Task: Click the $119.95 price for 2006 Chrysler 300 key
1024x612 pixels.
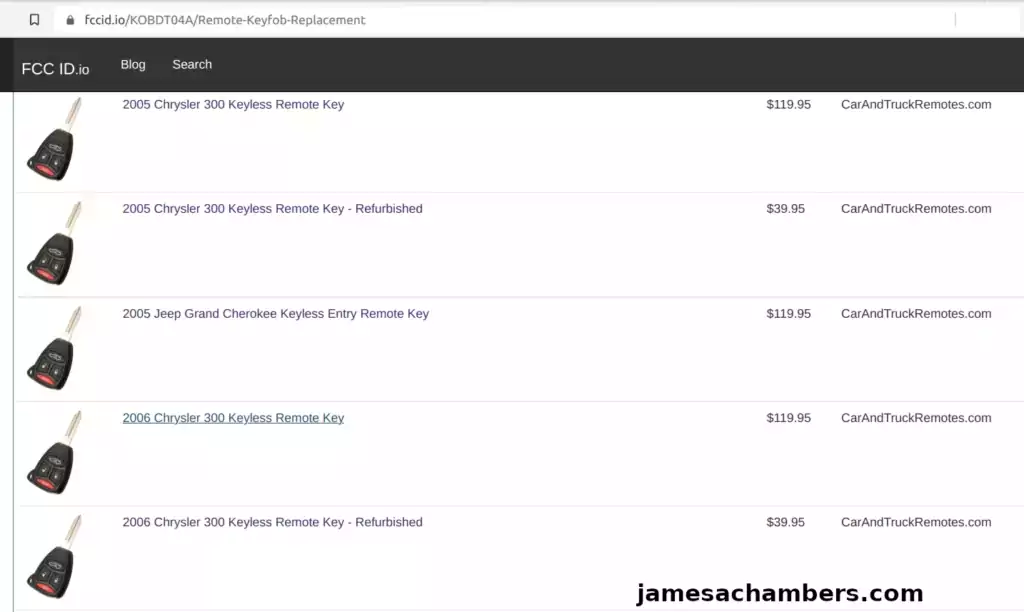Action: (x=788, y=418)
